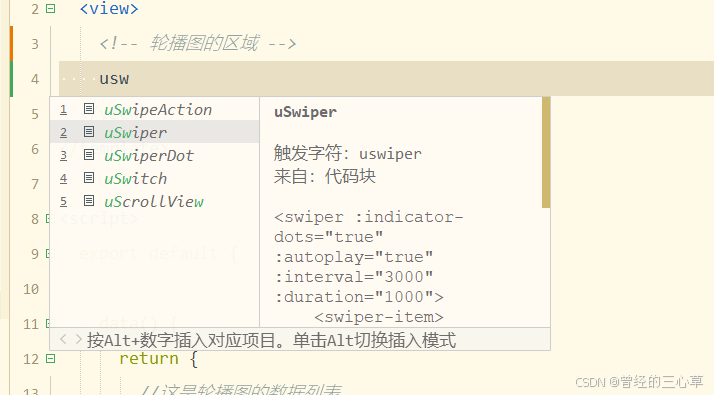Click the 触发字符: uswiper text
The height and width of the screenshot is (395, 714).
348,153
